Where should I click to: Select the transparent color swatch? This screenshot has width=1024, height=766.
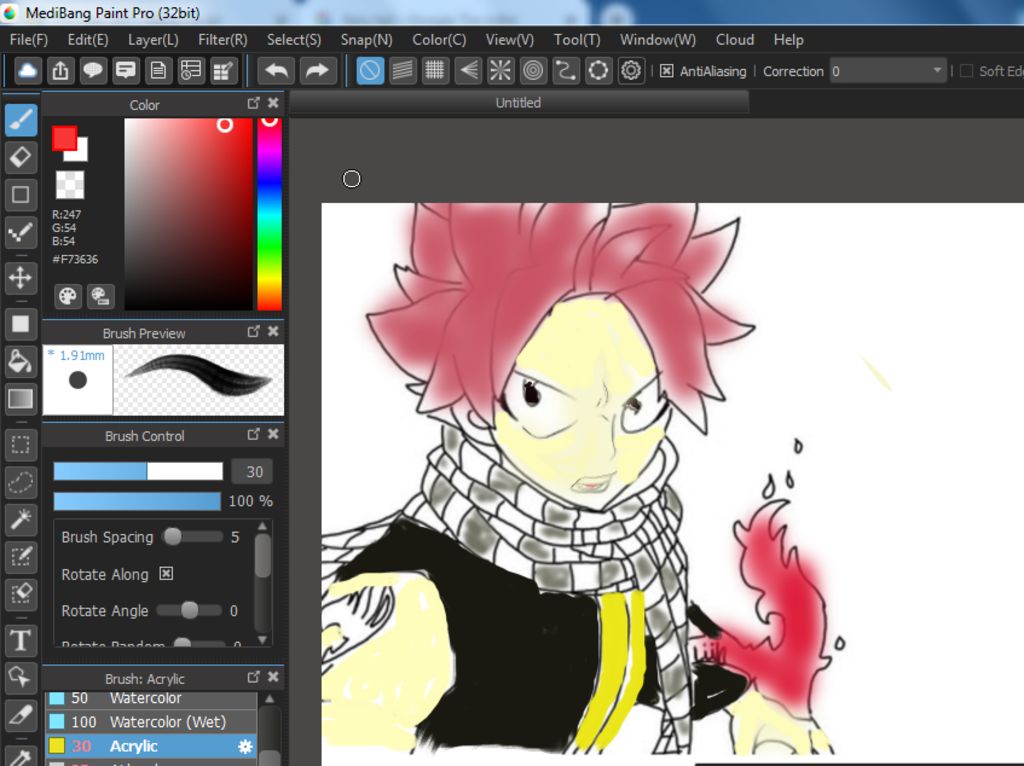(x=70, y=185)
